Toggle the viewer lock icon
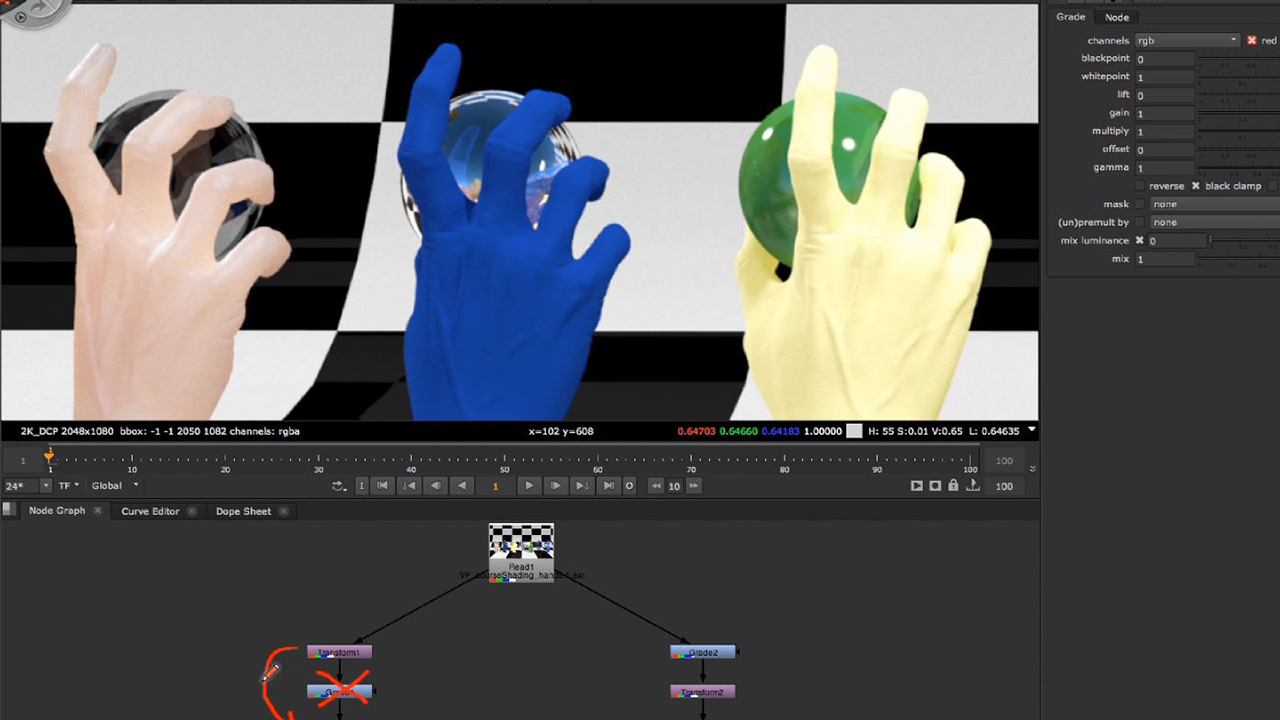The width and height of the screenshot is (1280, 720). pos(953,486)
